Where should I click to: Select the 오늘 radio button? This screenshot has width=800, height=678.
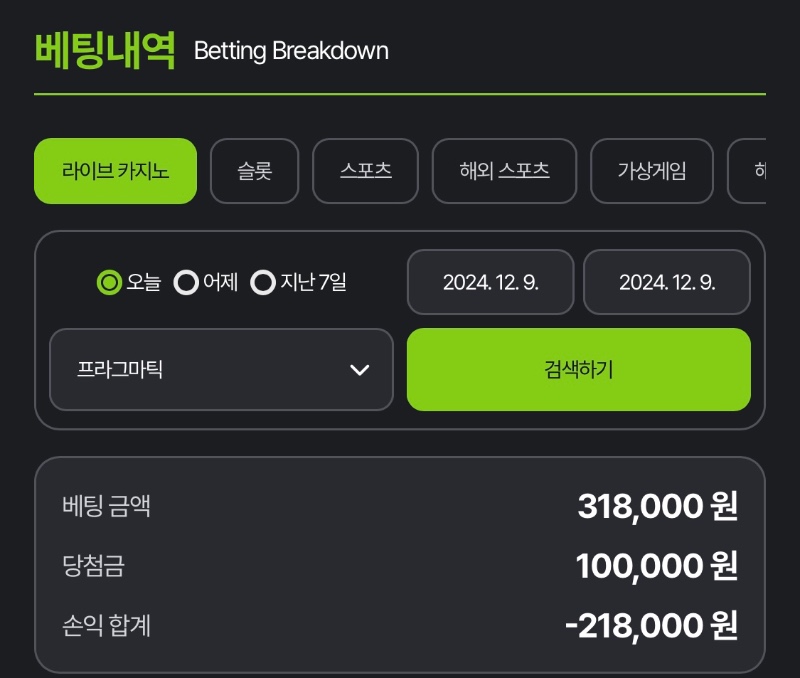click(x=109, y=282)
